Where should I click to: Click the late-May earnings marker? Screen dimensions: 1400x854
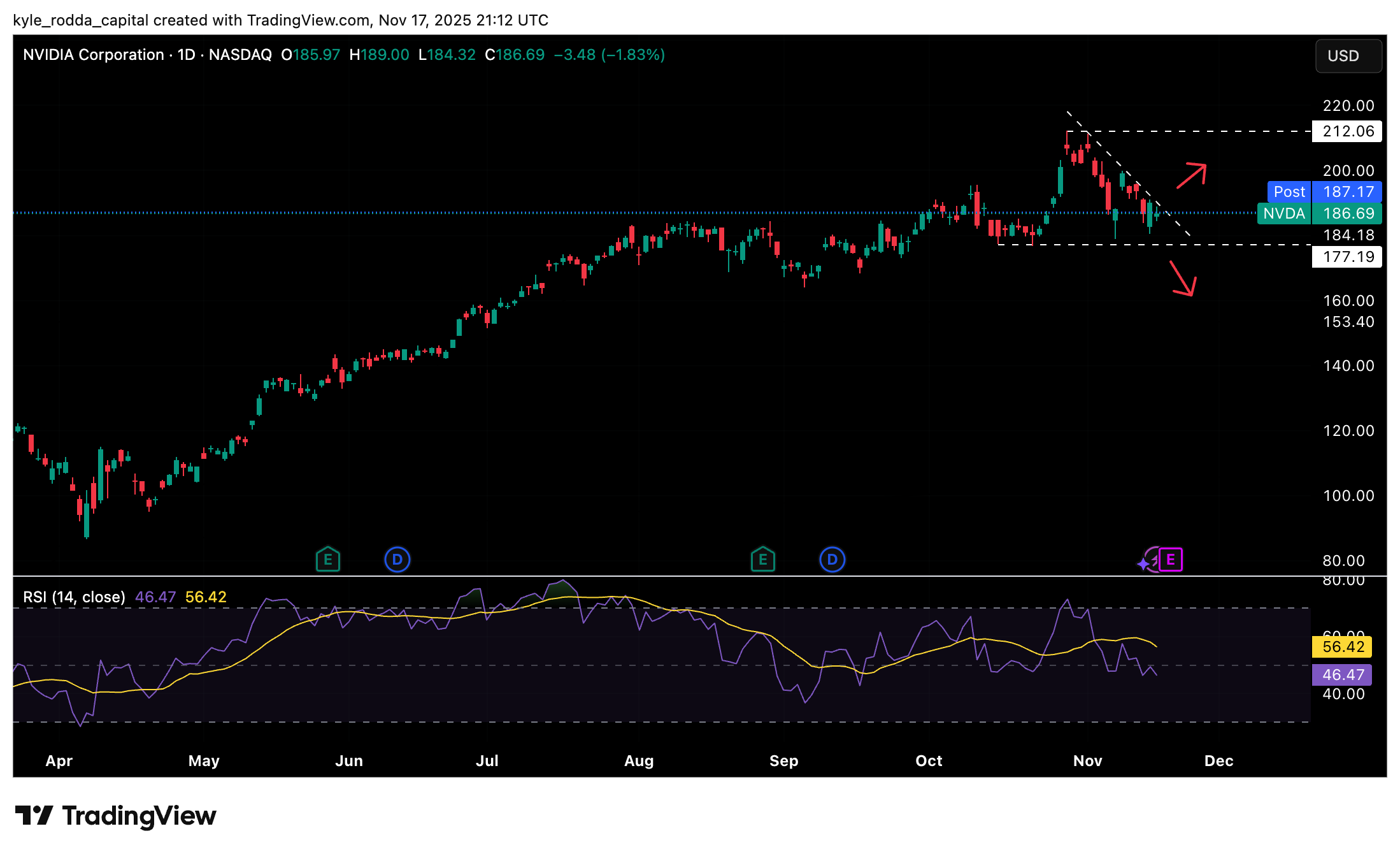coord(327,560)
